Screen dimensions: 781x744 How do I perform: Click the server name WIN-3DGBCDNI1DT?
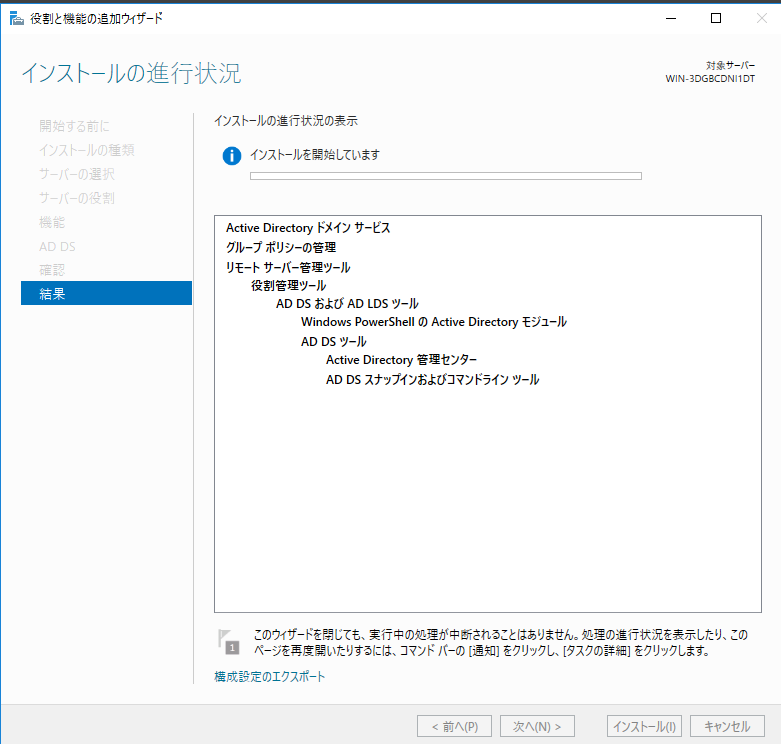tap(710, 79)
